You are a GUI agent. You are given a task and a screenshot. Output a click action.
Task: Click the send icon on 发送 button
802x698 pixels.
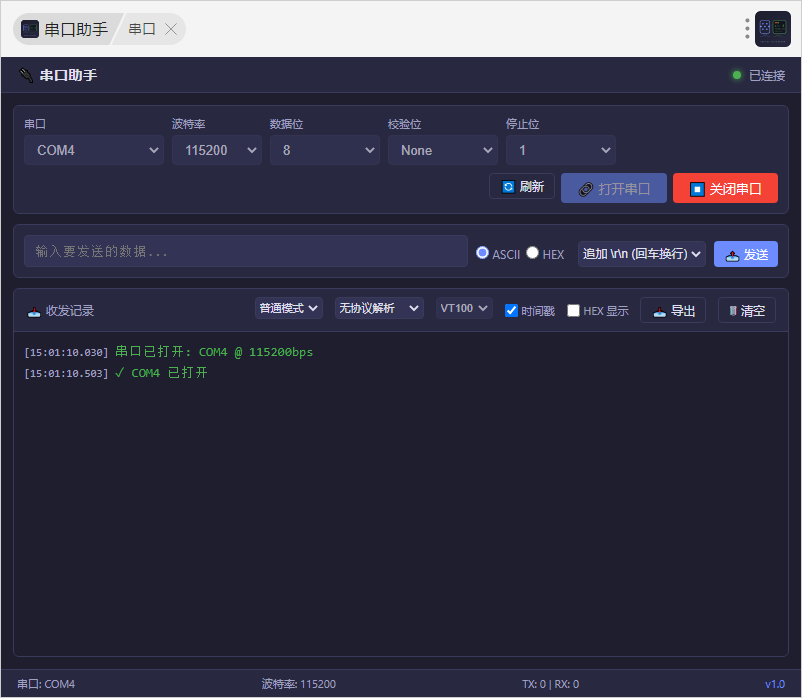[x=732, y=255]
